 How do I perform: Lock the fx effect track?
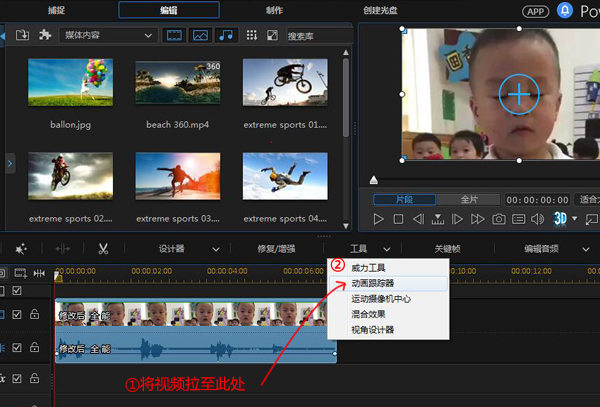pos(34,378)
